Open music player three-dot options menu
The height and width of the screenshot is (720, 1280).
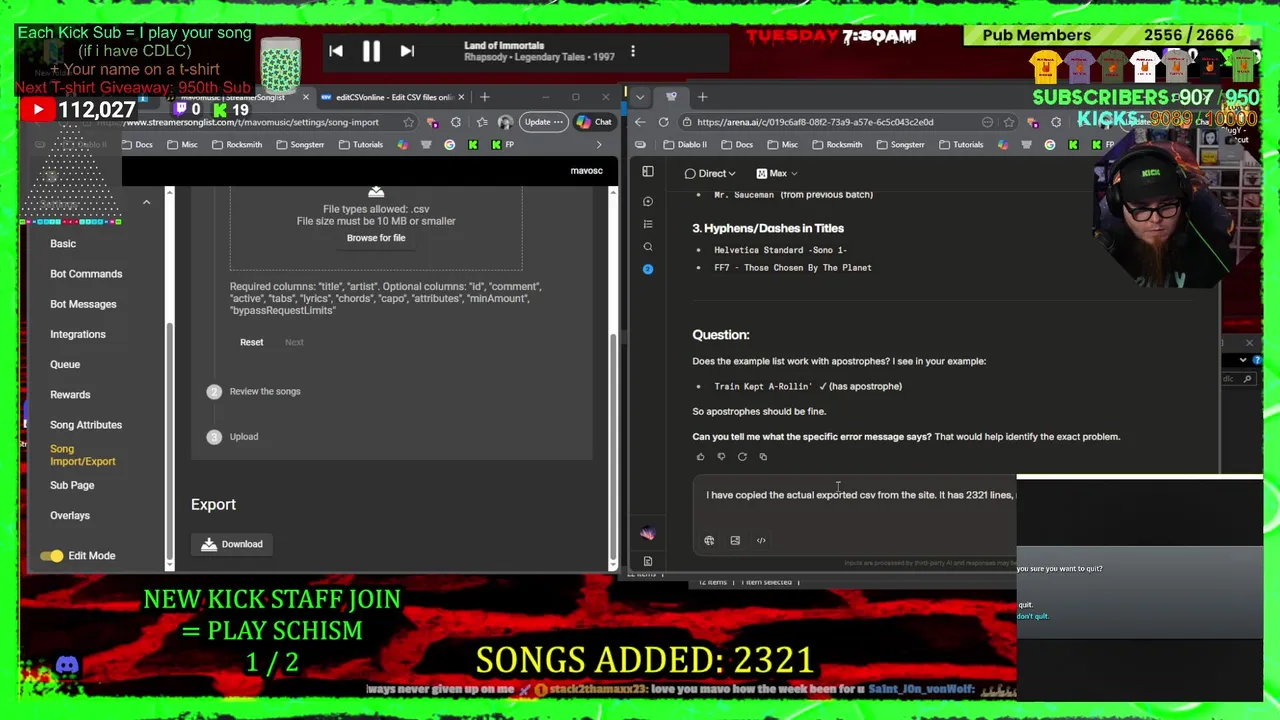(x=632, y=51)
